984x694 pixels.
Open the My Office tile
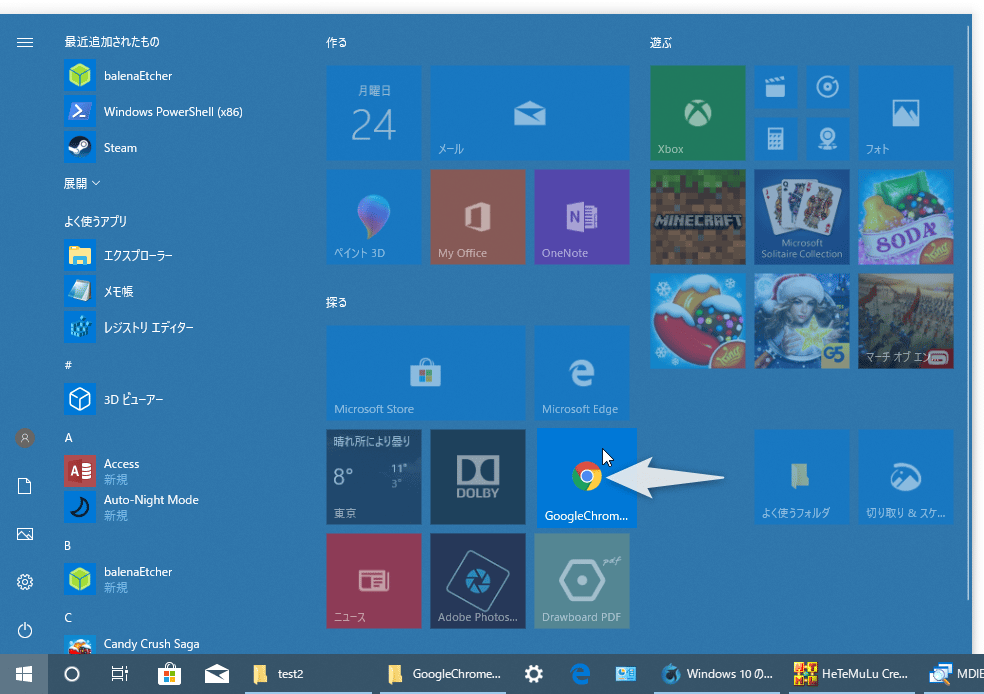coord(478,217)
